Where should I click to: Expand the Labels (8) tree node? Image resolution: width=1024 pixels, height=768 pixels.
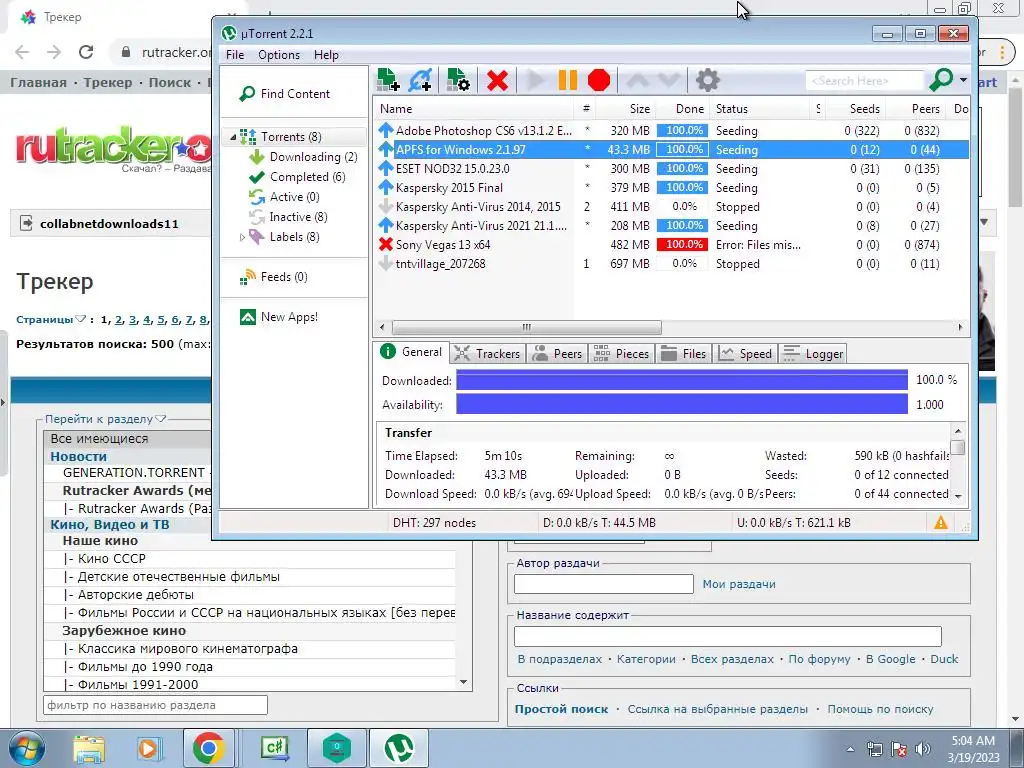pos(242,237)
